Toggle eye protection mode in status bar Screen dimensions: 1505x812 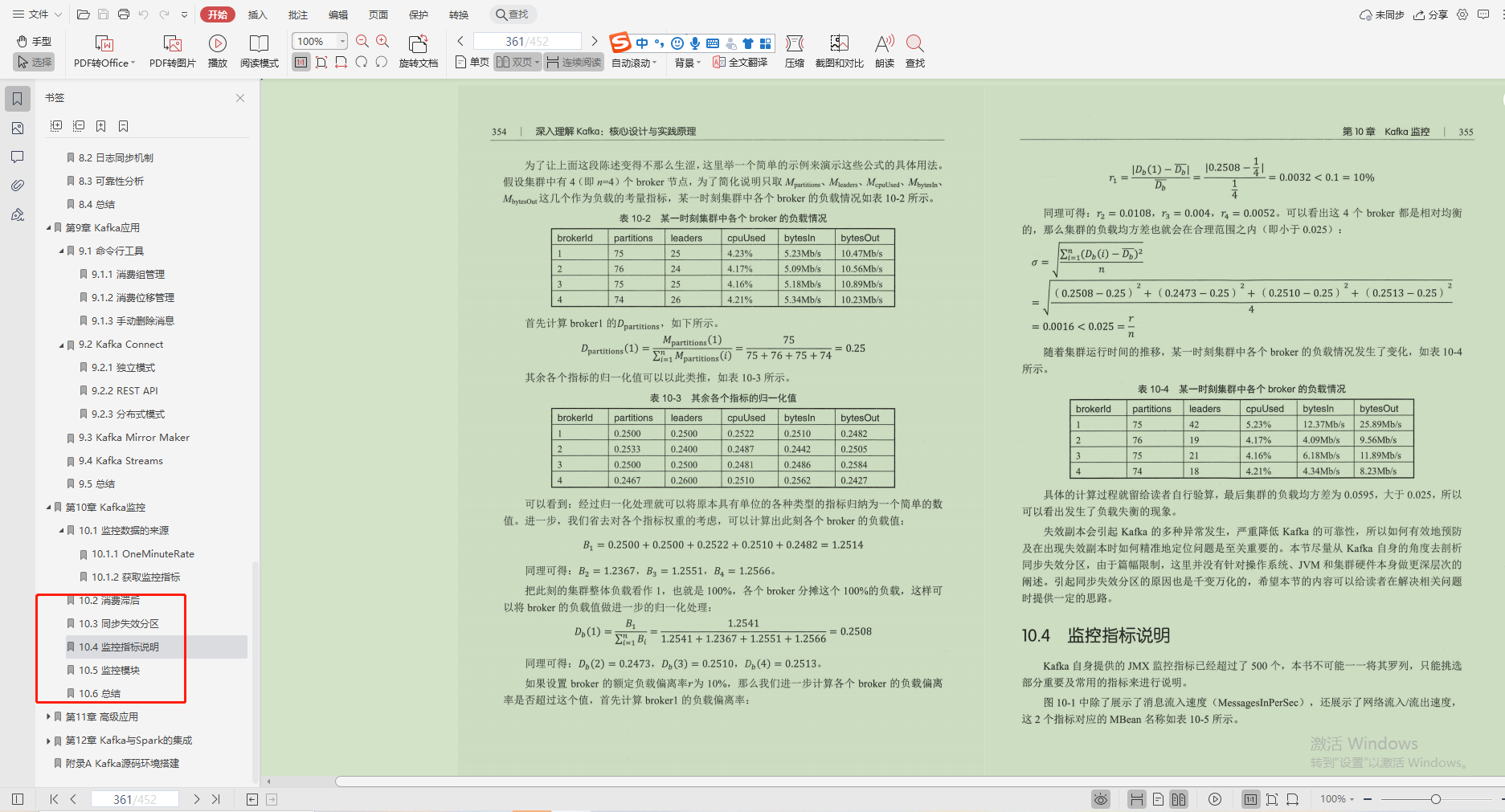[x=1101, y=799]
